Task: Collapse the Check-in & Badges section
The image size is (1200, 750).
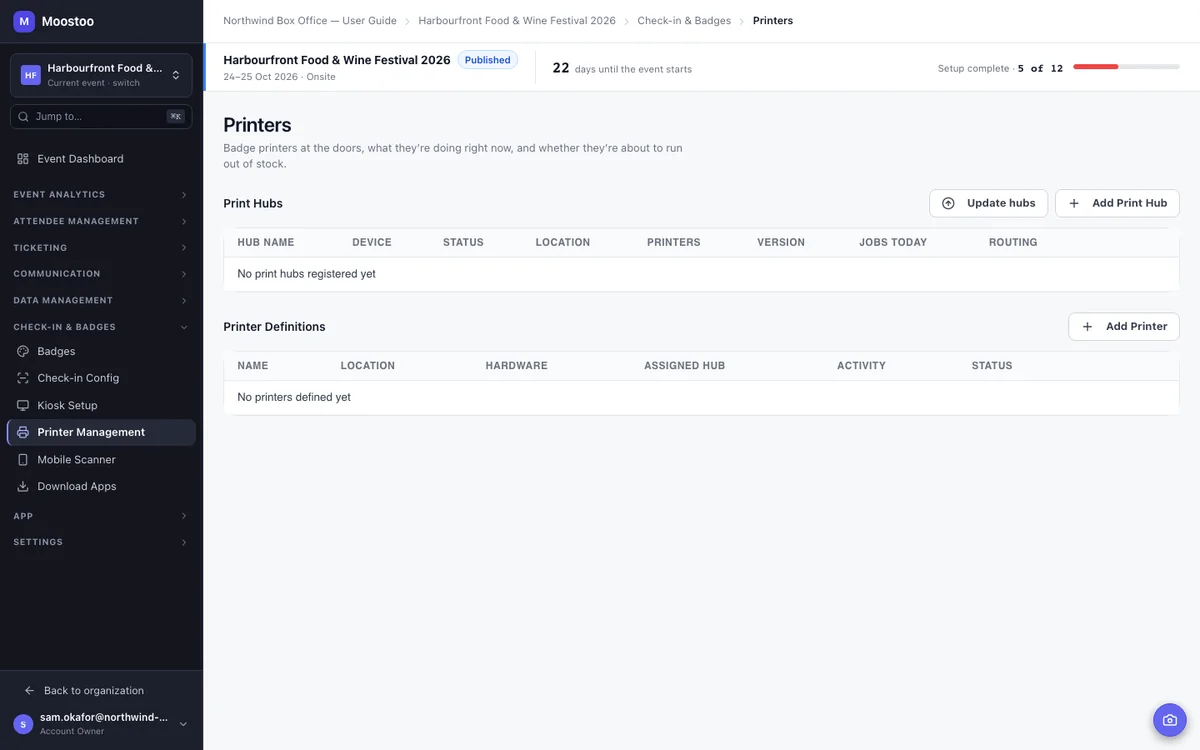Action: pyautogui.click(x=101, y=327)
